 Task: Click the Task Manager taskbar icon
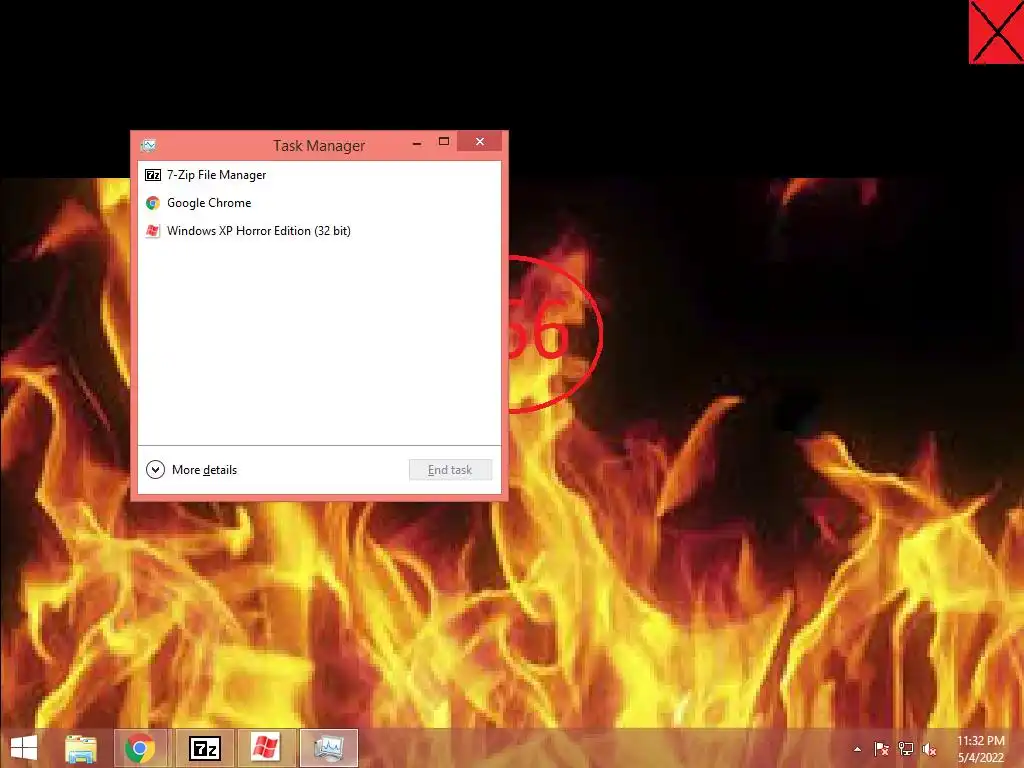(328, 748)
